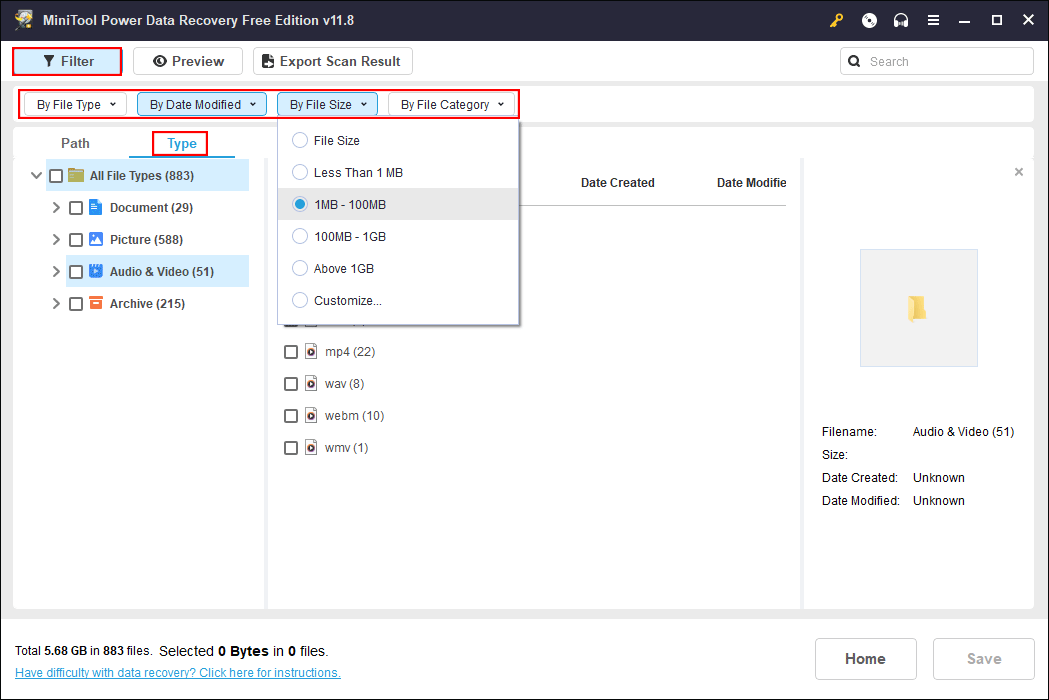Click the Picture category icon
The width and height of the screenshot is (1049, 700).
point(96,240)
